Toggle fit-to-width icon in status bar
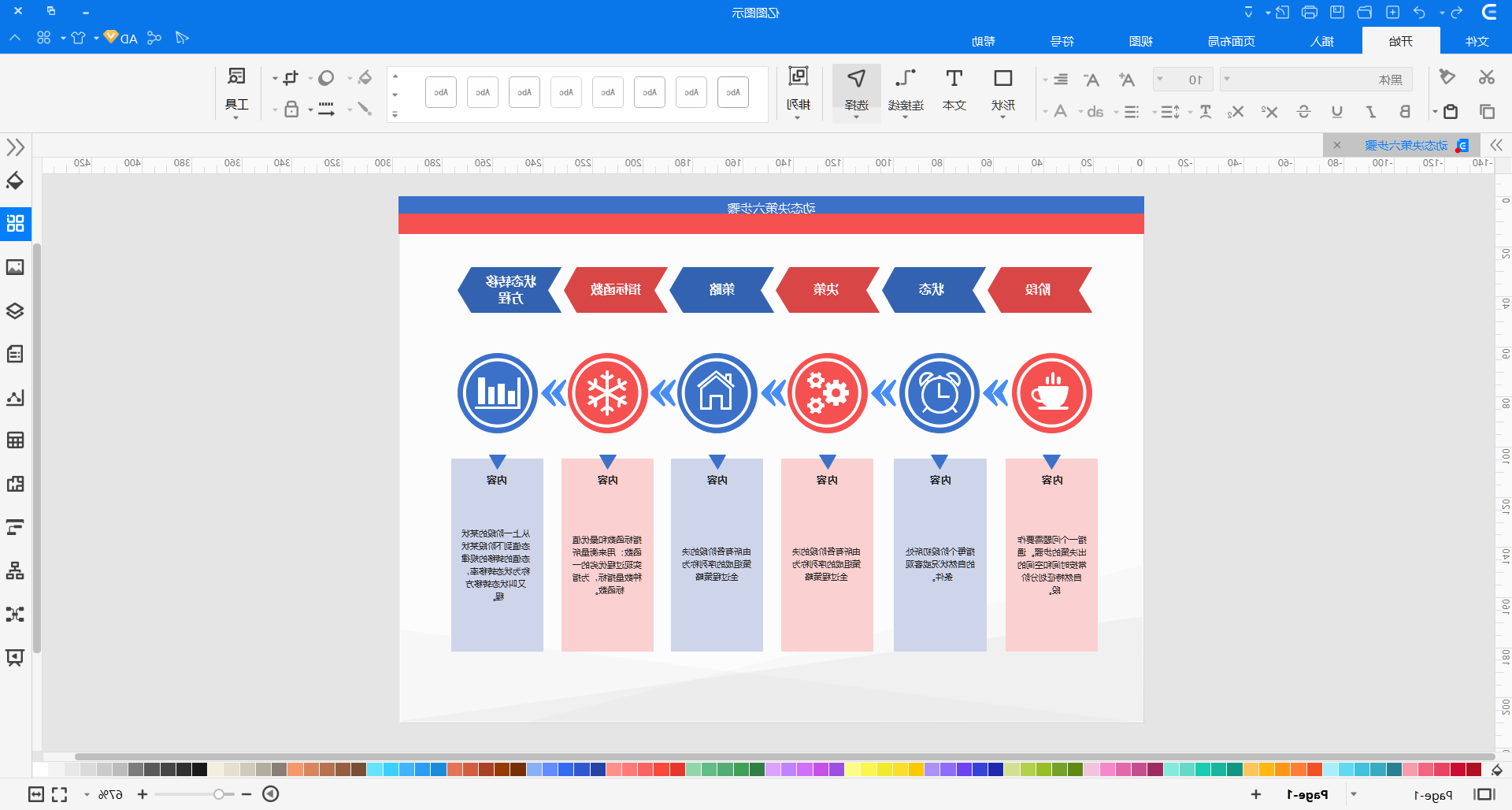The height and width of the screenshot is (810, 1512). (36, 794)
